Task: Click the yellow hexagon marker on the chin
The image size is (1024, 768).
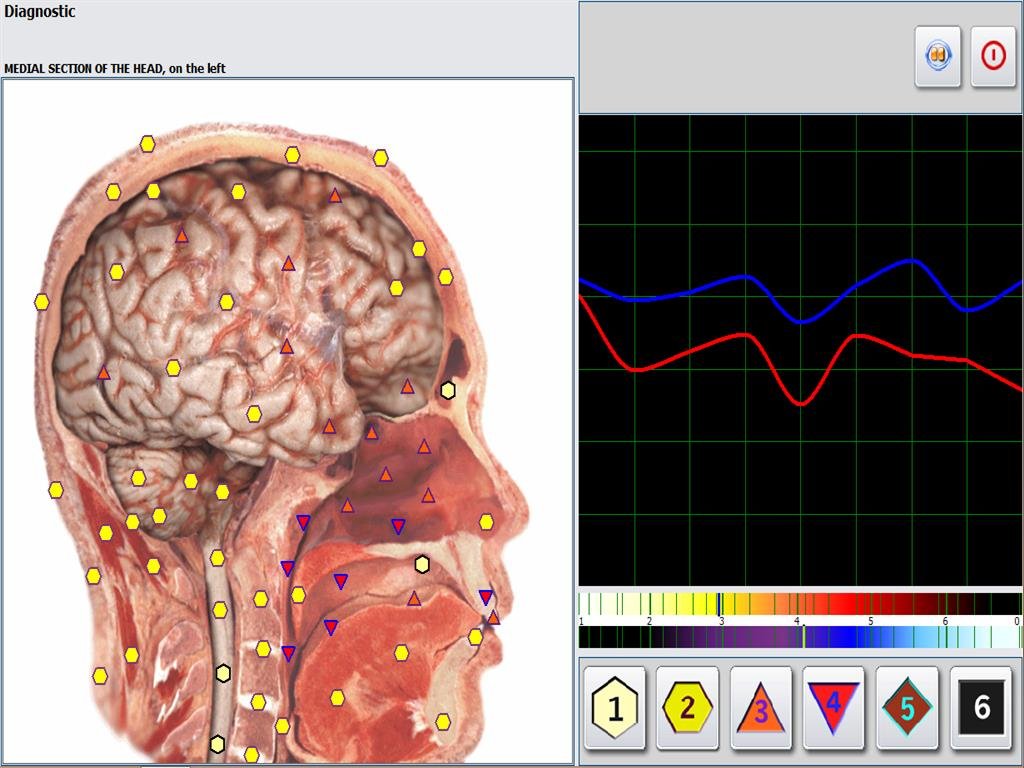Action: coord(443,721)
